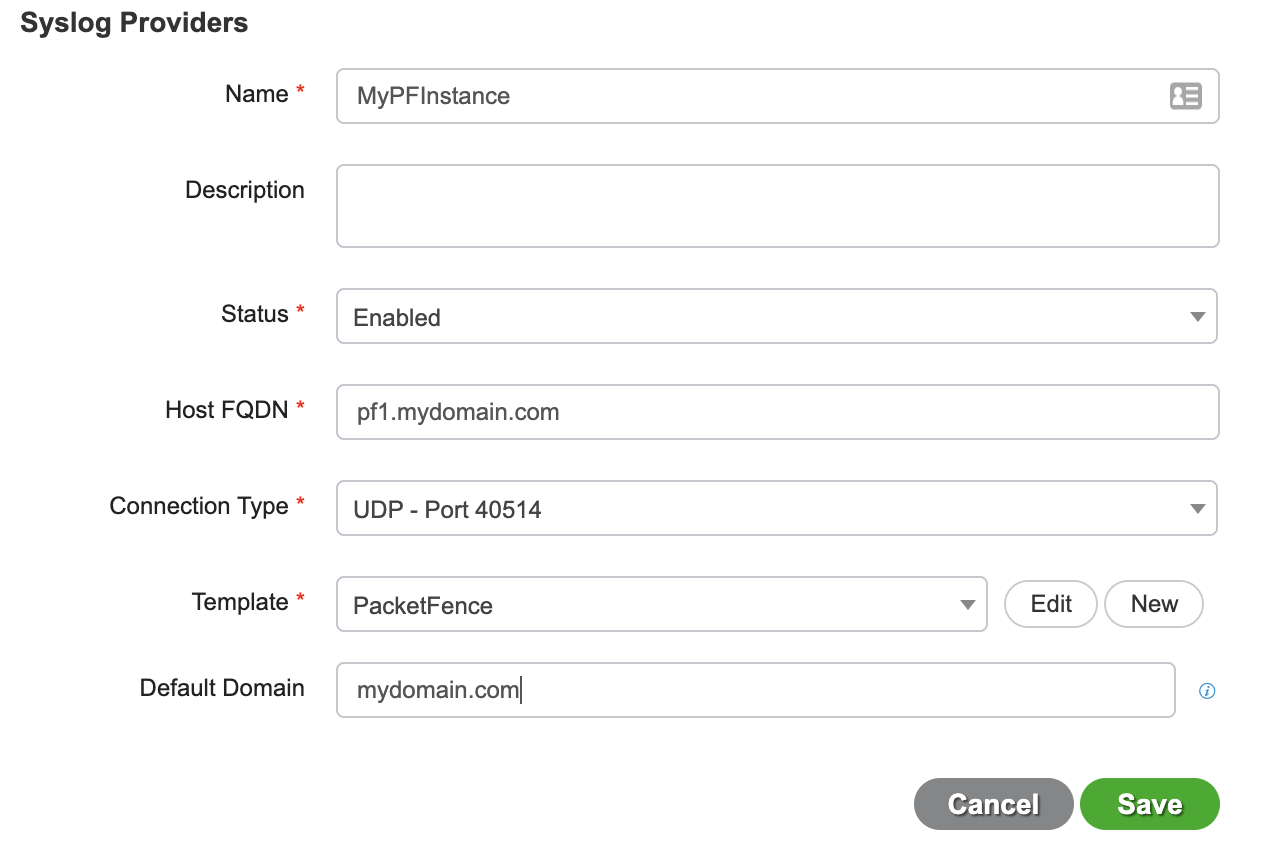Open the Connection Type selector showing UDP - Port 40514
The height and width of the screenshot is (854, 1266).
tap(700, 508)
